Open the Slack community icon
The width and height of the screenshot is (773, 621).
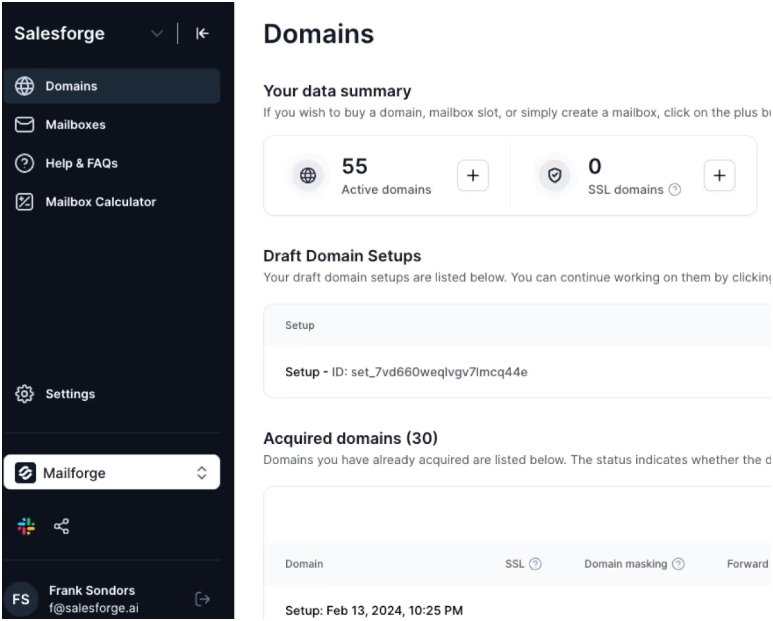click(x=26, y=526)
